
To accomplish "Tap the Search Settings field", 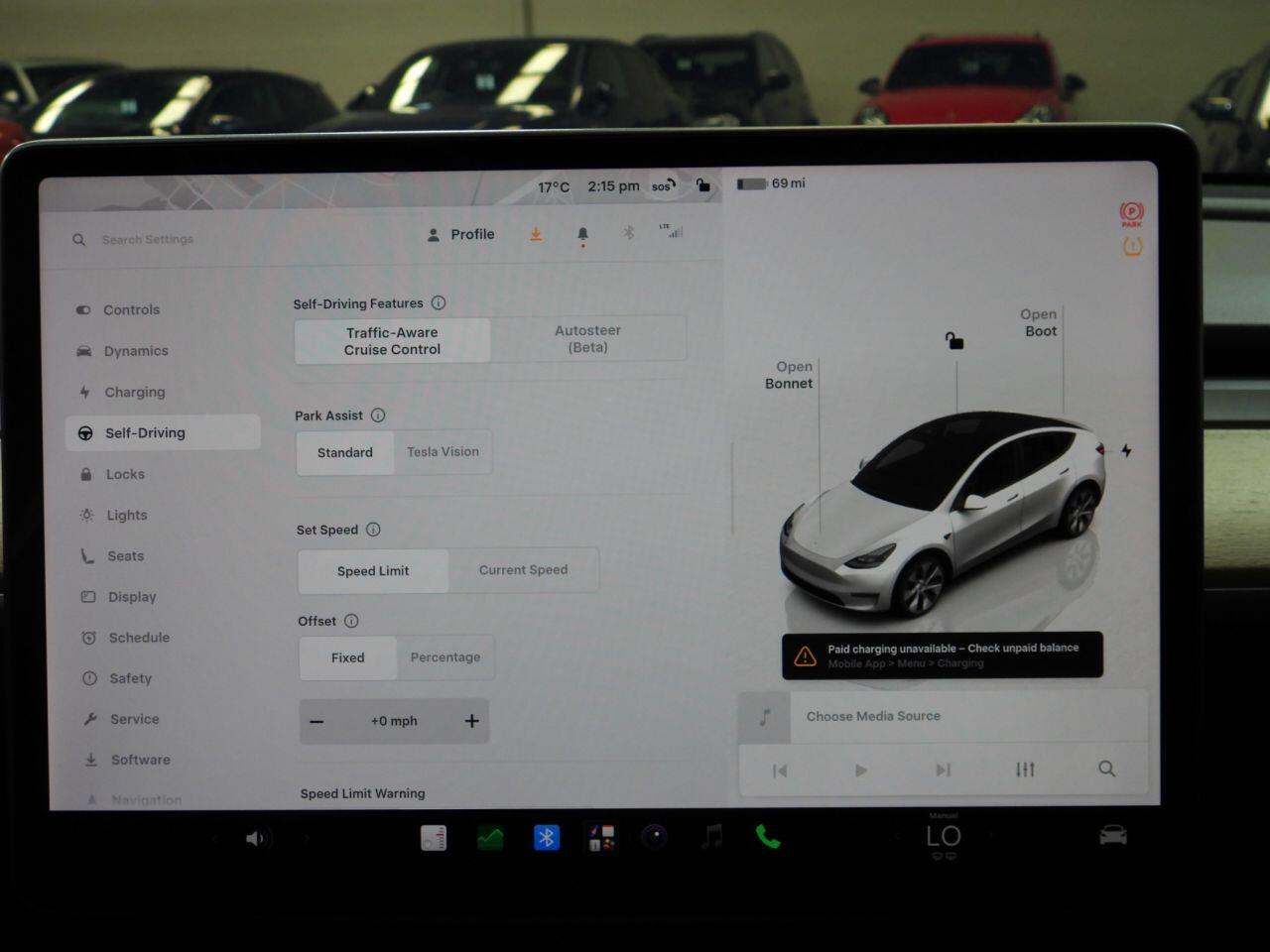I will [x=148, y=239].
